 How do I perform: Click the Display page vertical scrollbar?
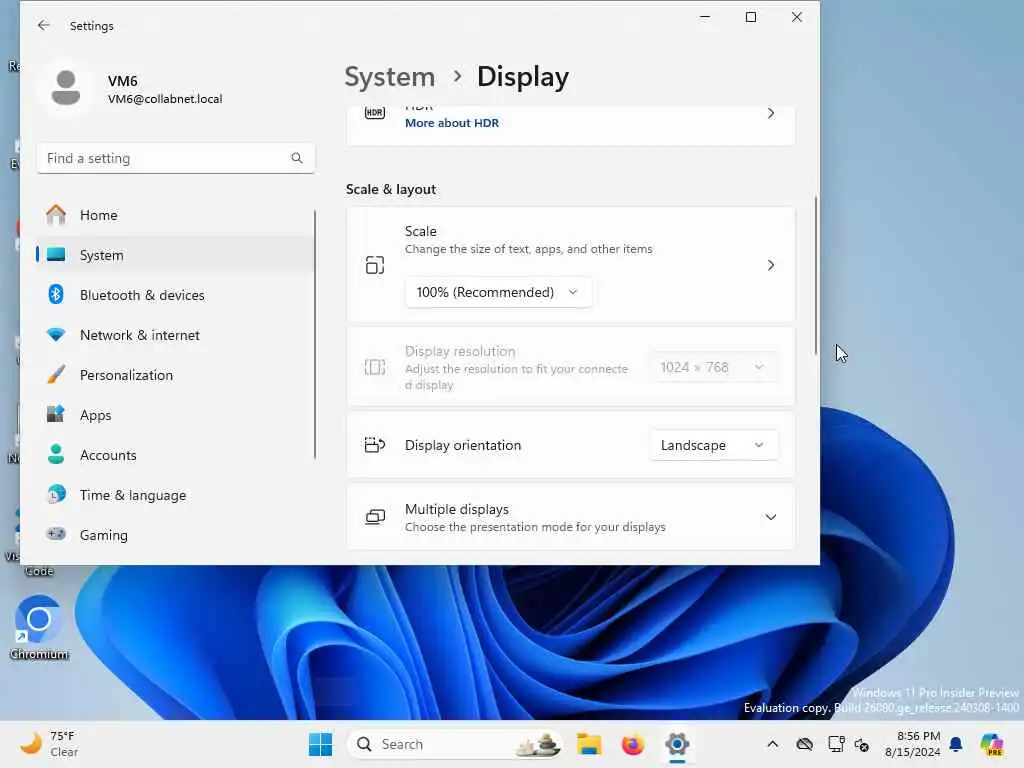coord(816,275)
